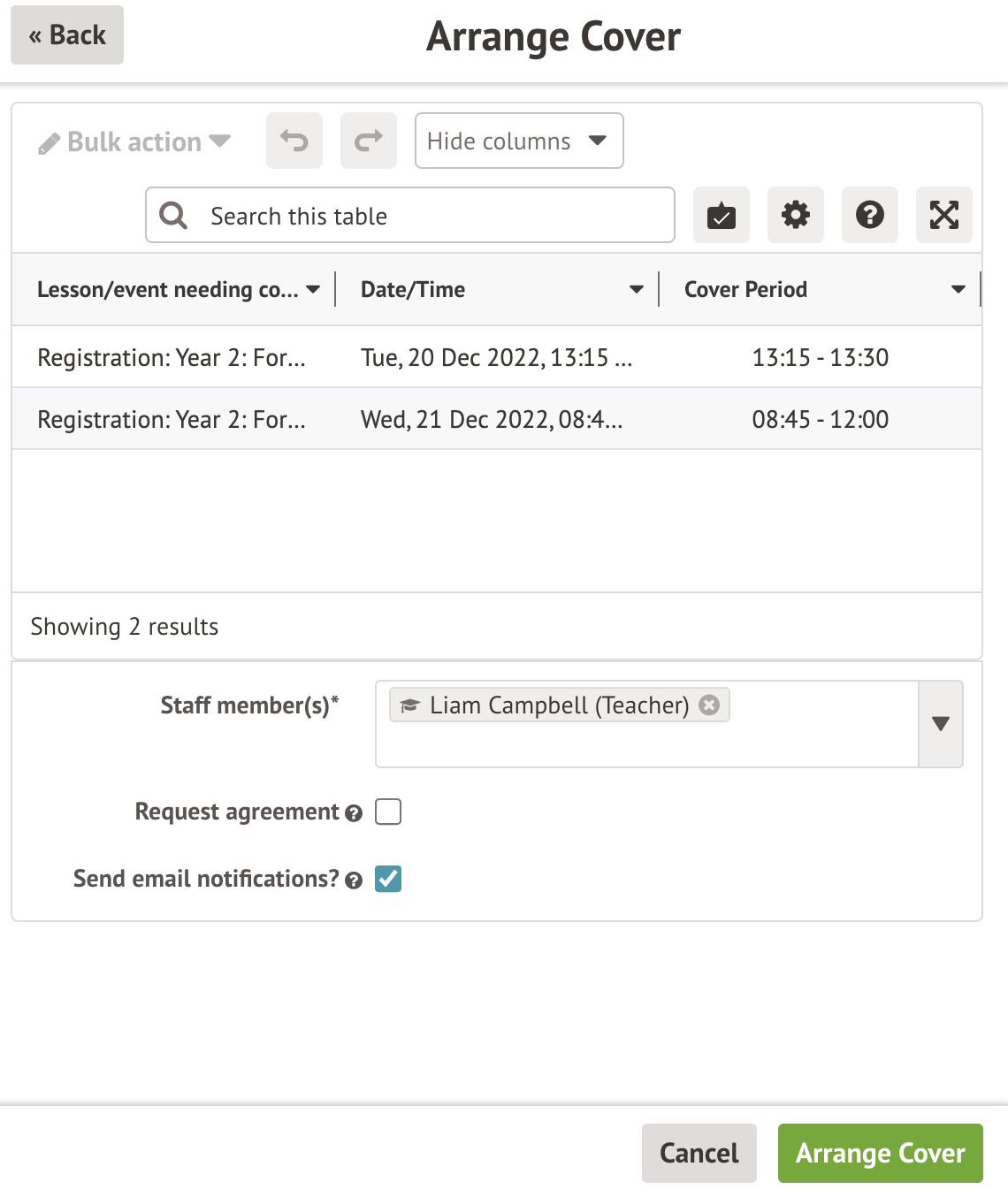Open the Bulk action menu
The width and height of the screenshot is (1008, 1197).
[134, 141]
